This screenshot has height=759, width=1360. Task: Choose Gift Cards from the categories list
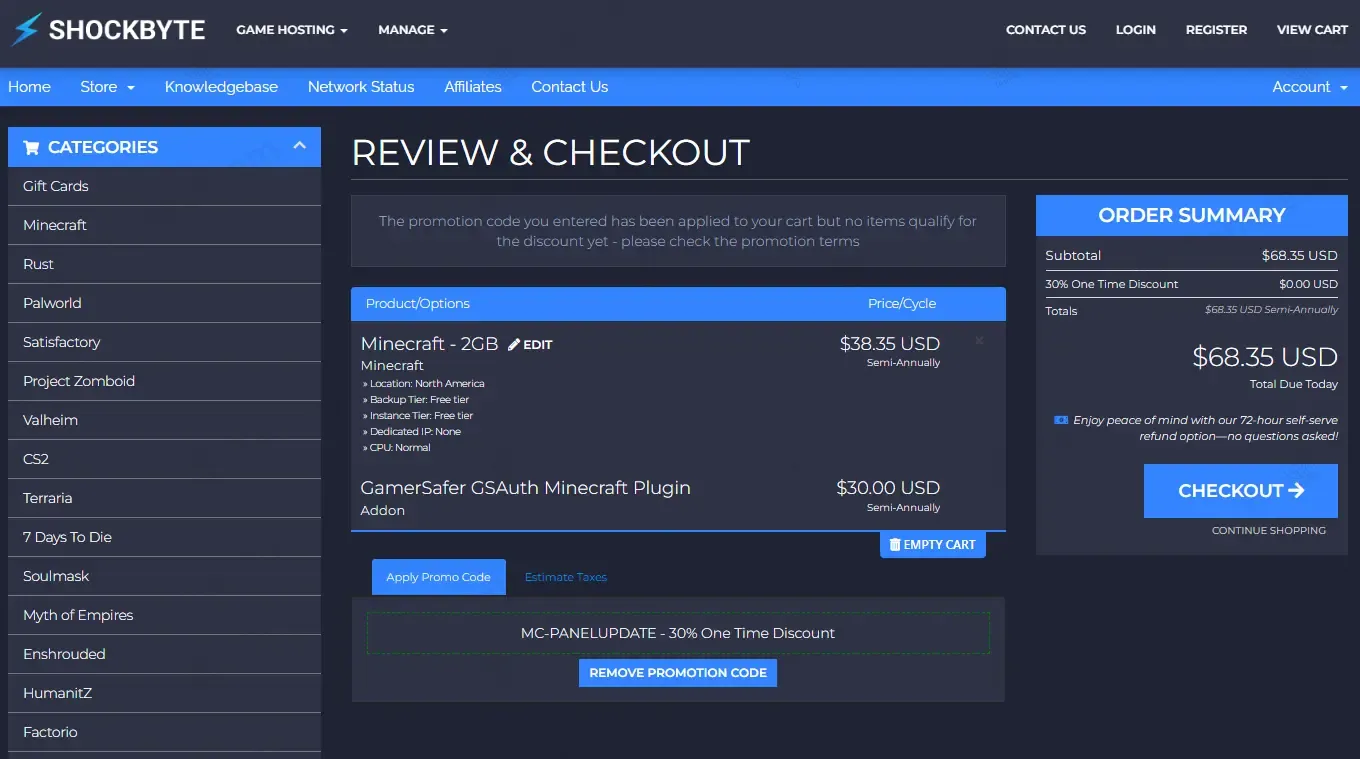(56, 186)
